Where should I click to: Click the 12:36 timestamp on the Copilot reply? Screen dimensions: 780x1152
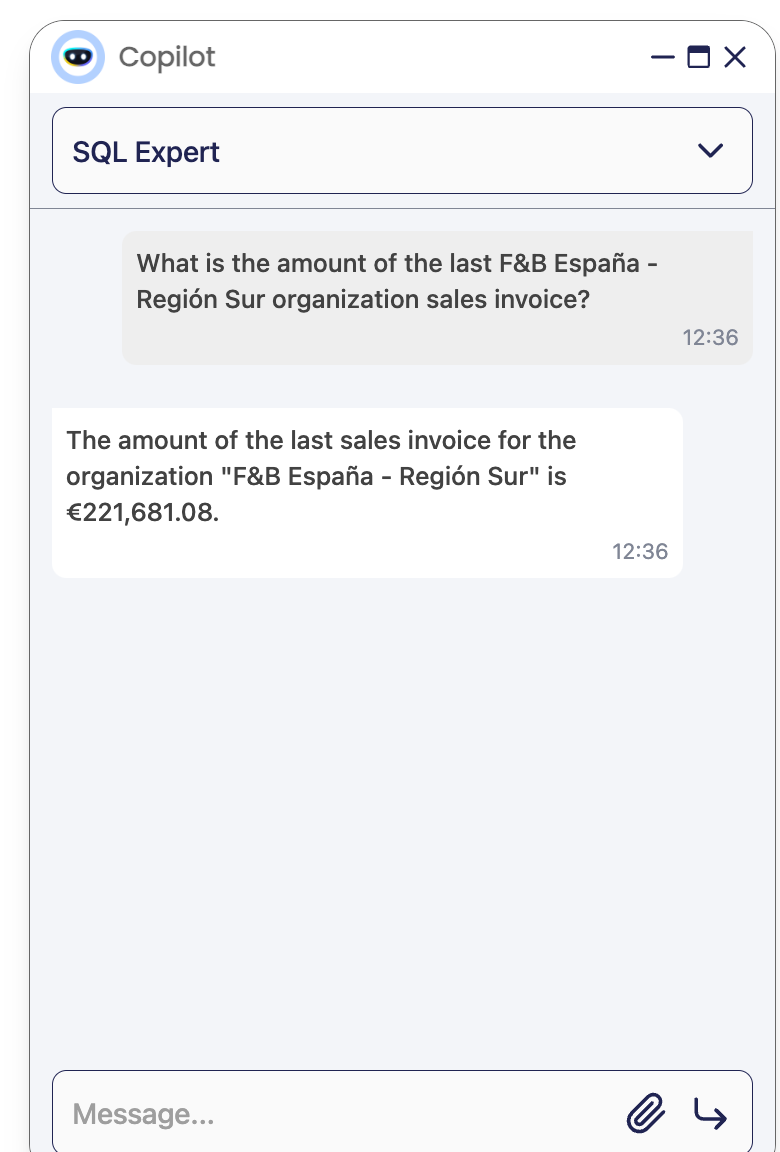point(640,551)
